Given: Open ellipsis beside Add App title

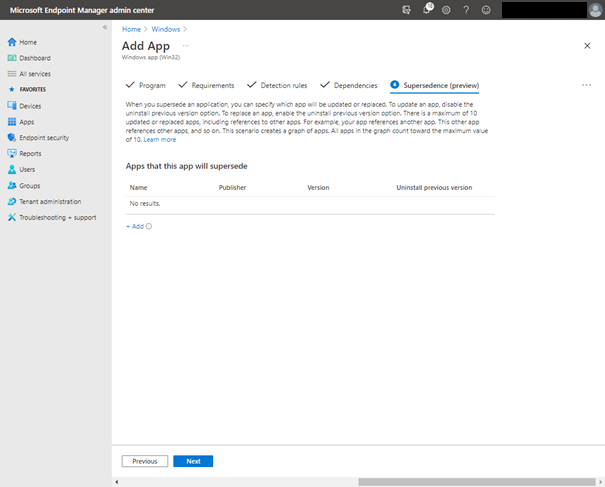Looking at the screenshot, I should pyautogui.click(x=186, y=46).
